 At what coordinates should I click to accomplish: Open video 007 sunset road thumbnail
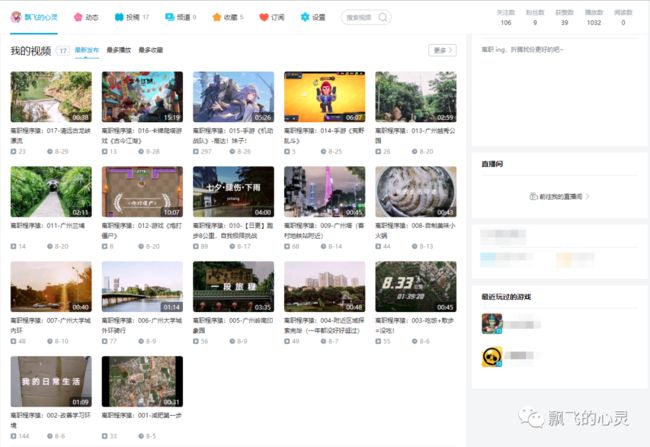[51, 287]
